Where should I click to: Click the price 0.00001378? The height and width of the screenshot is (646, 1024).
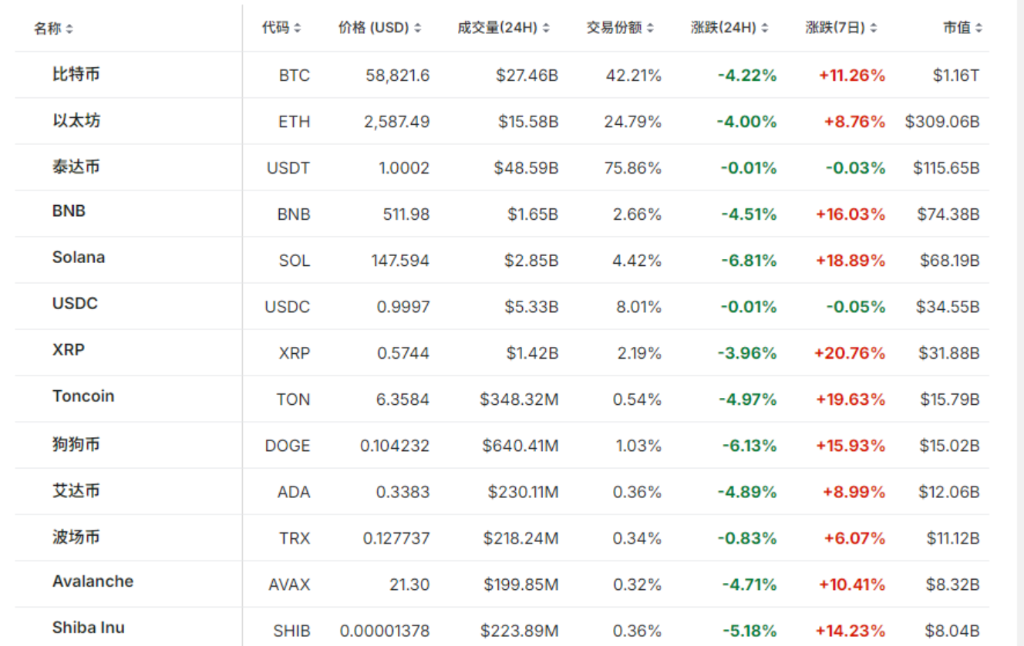pyautogui.click(x=385, y=632)
